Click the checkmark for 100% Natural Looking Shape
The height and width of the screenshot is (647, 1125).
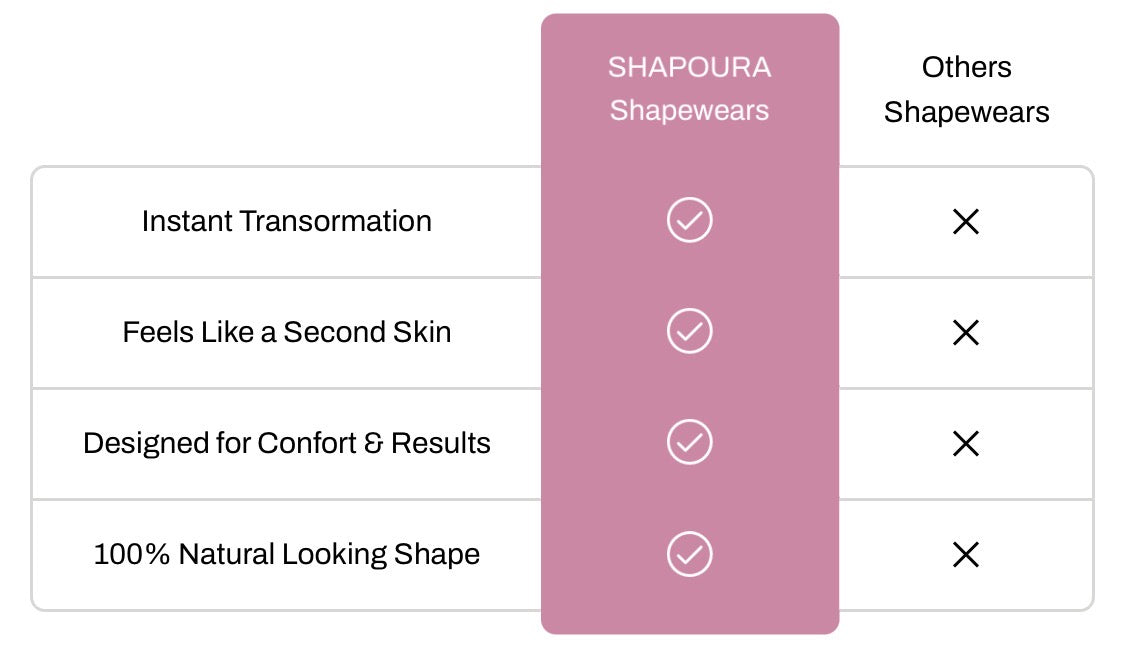pyautogui.click(x=689, y=553)
